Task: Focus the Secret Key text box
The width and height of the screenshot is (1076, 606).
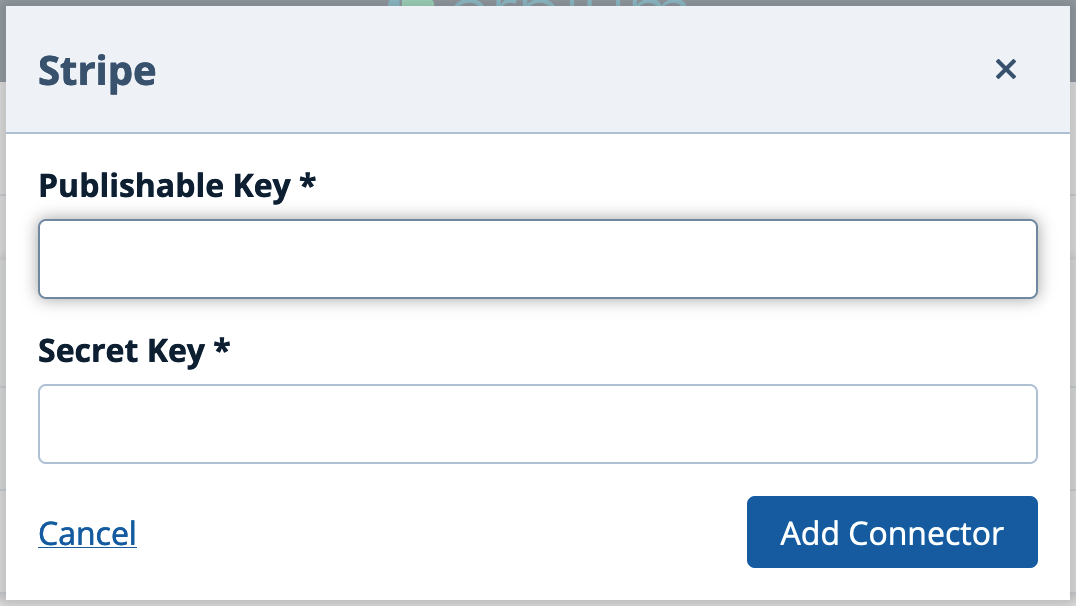Action: [537, 424]
